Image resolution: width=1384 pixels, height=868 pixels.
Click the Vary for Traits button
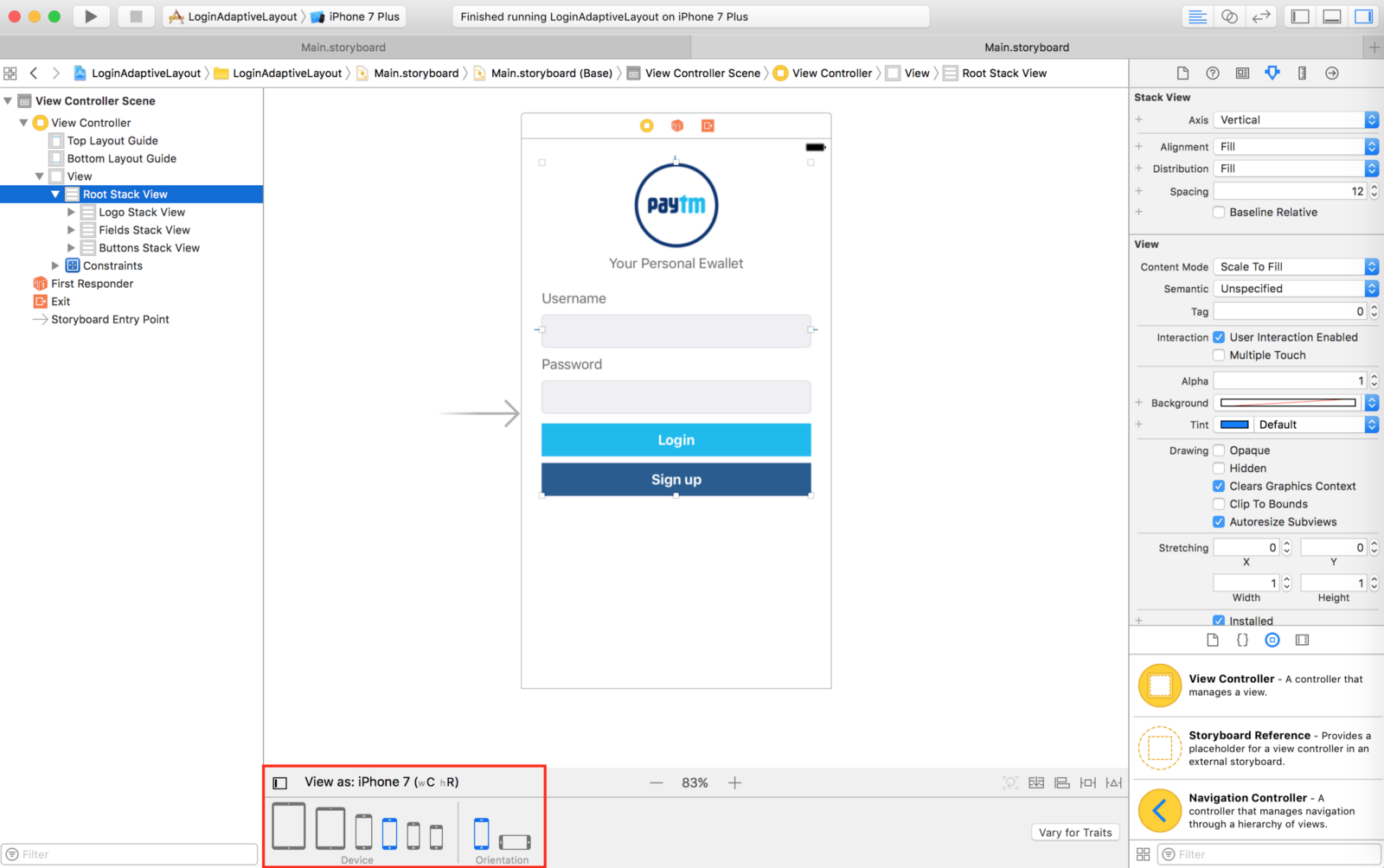1075,833
